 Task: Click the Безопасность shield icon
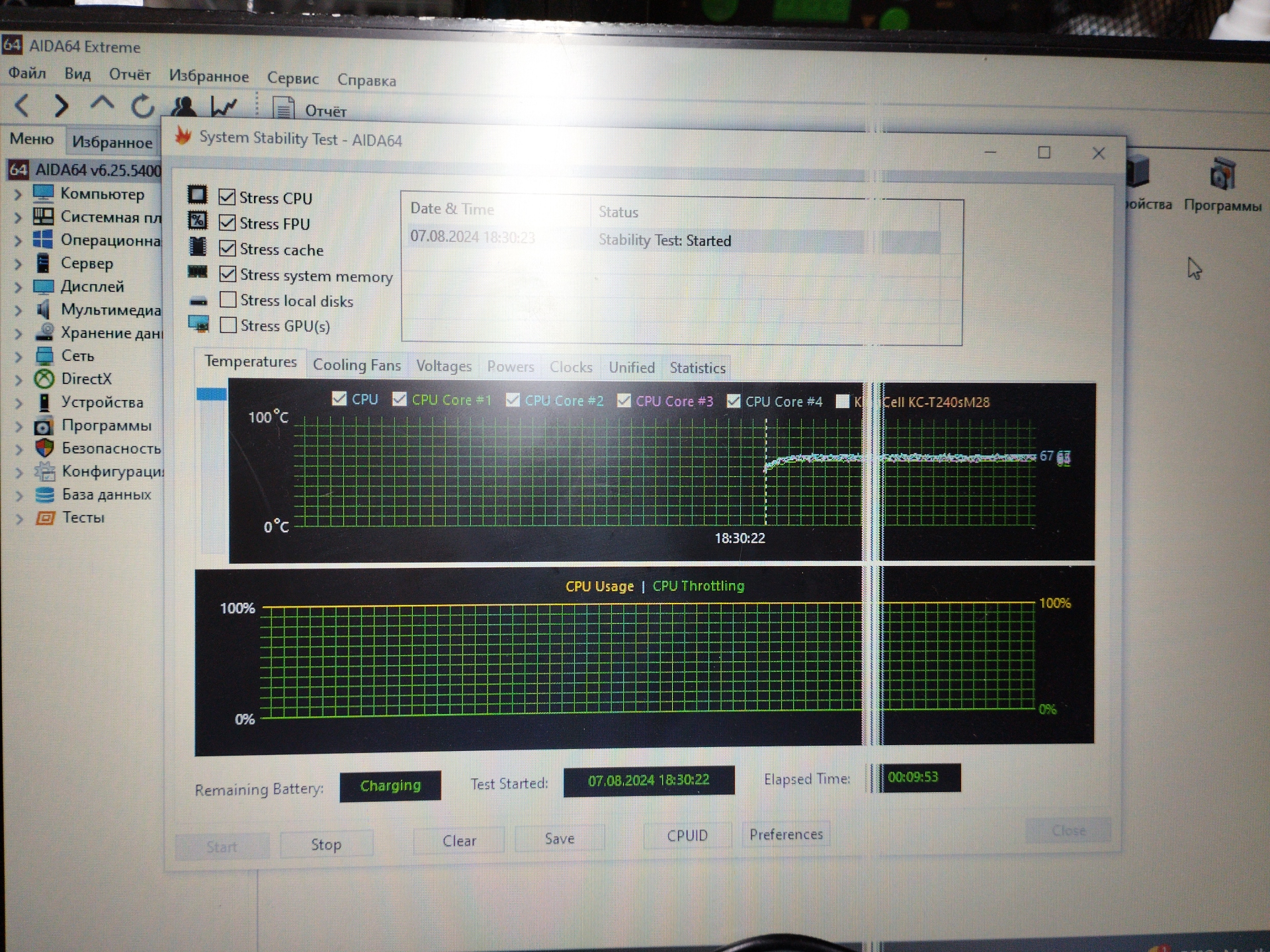[44, 448]
